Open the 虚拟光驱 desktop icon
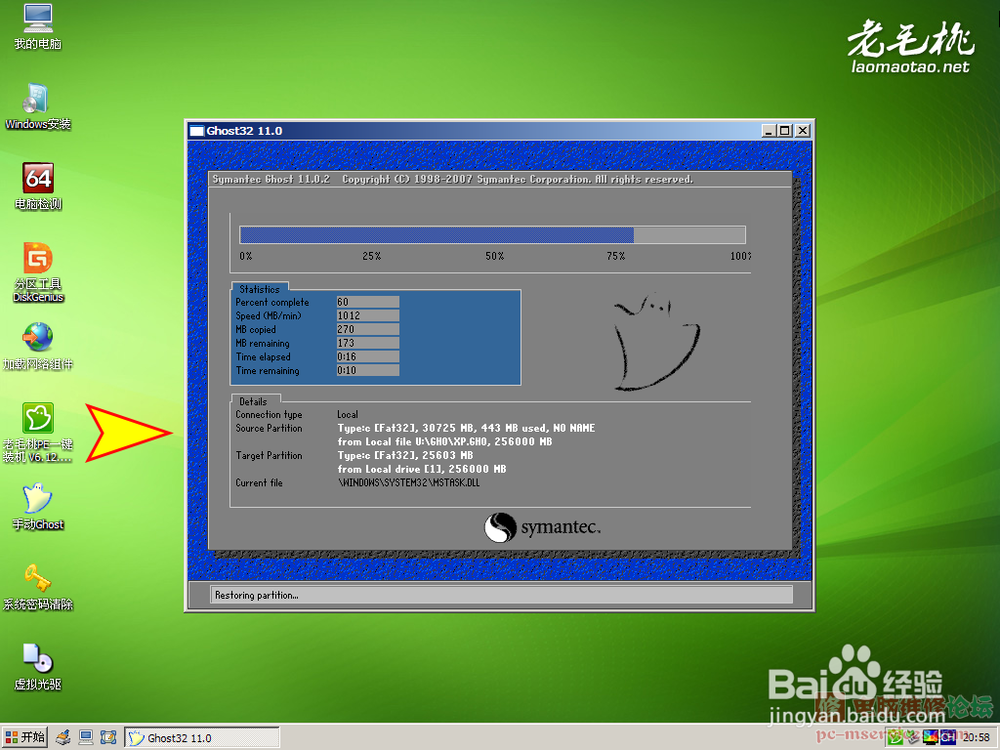Viewport: 1000px width, 750px height. (38, 667)
